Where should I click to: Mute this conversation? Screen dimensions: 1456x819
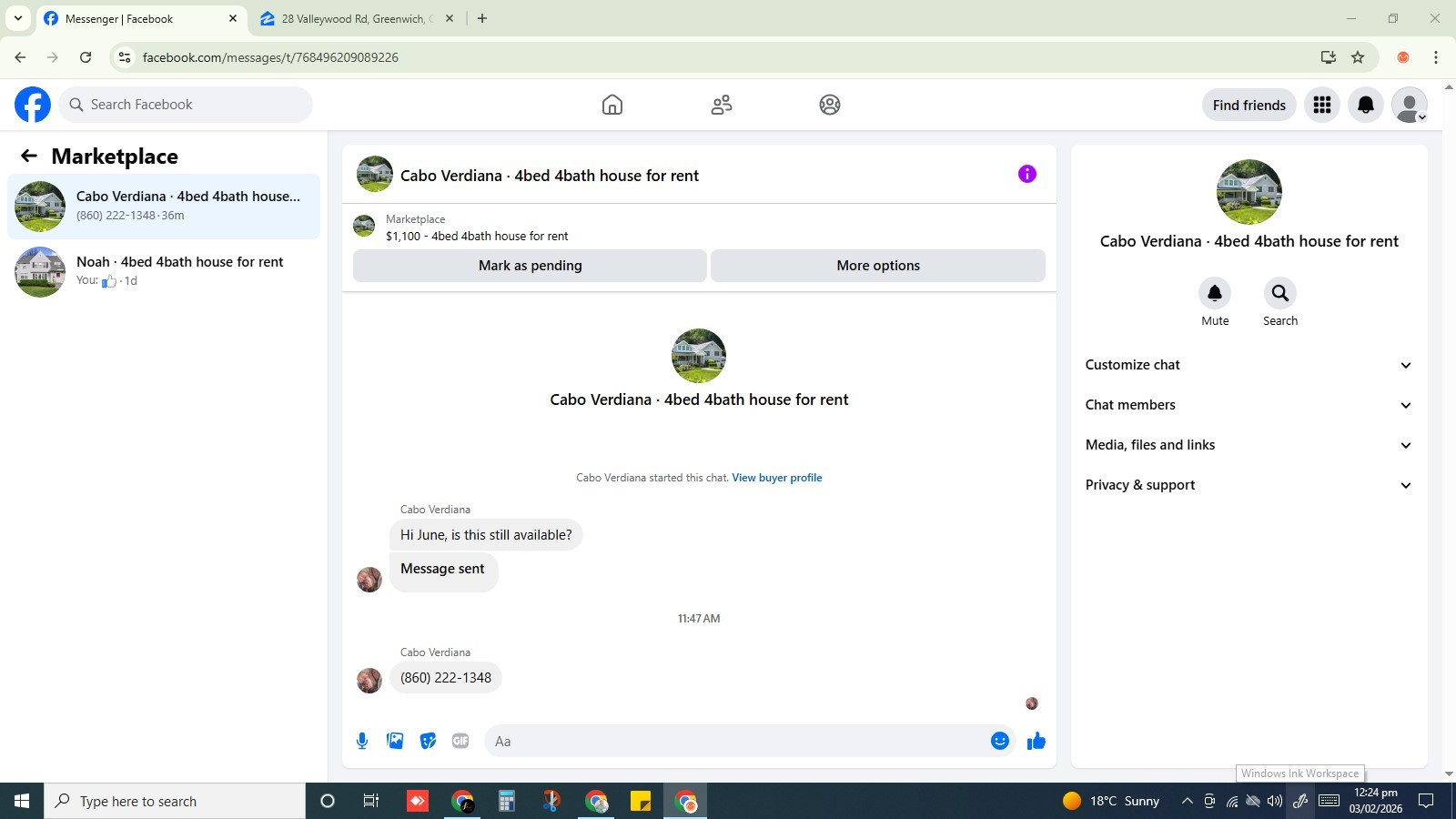click(1215, 293)
